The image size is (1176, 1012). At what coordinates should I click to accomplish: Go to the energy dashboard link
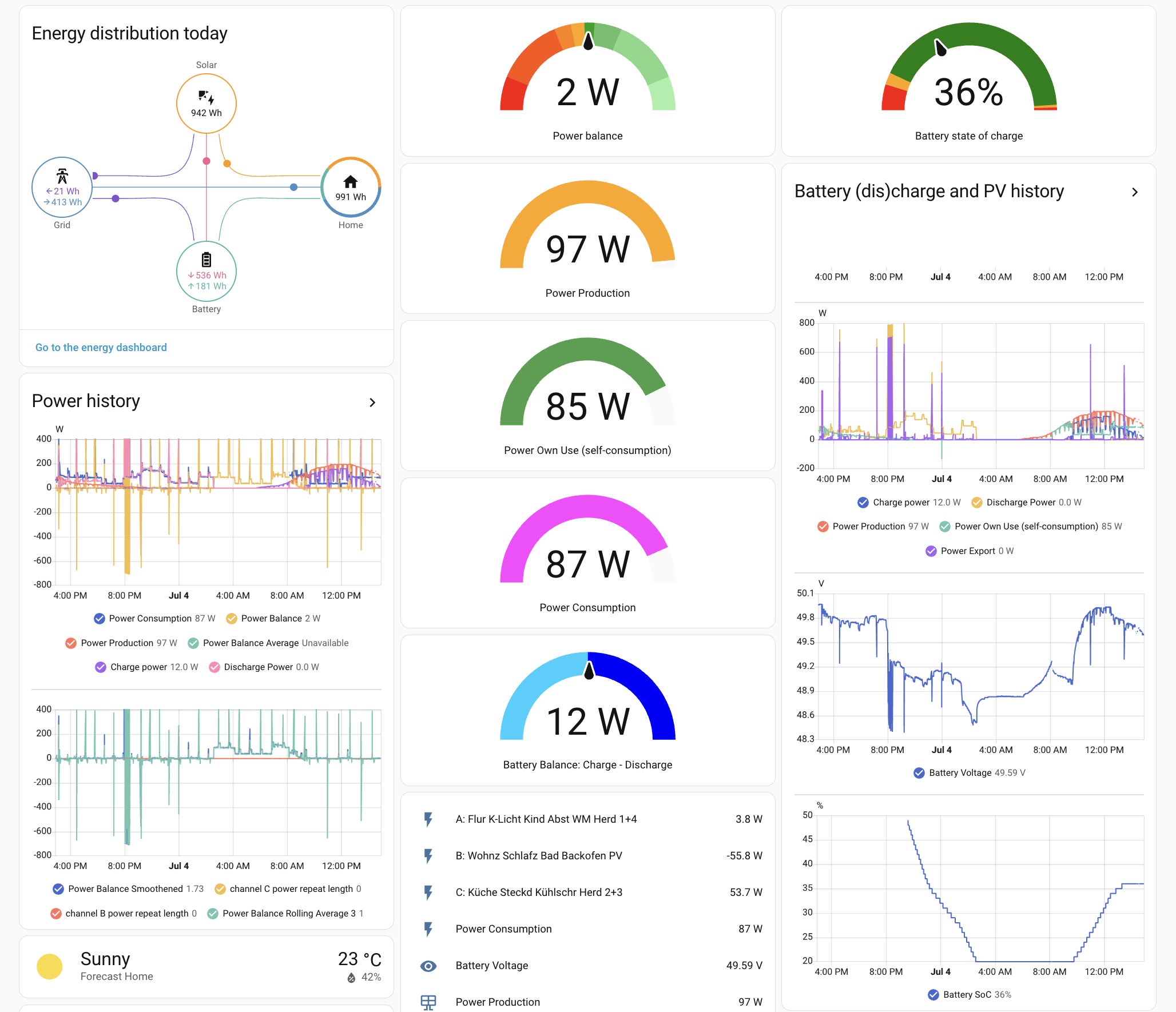(101, 348)
